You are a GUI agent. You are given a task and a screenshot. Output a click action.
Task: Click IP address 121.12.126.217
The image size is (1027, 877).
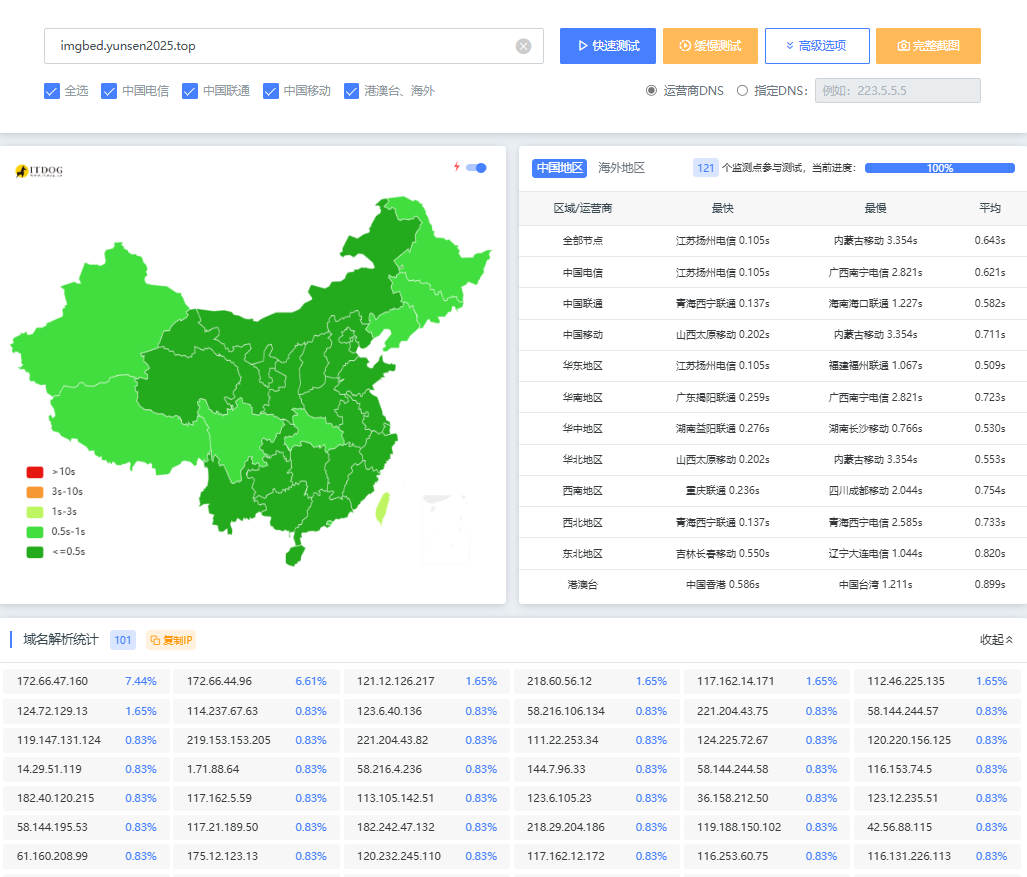click(x=396, y=681)
